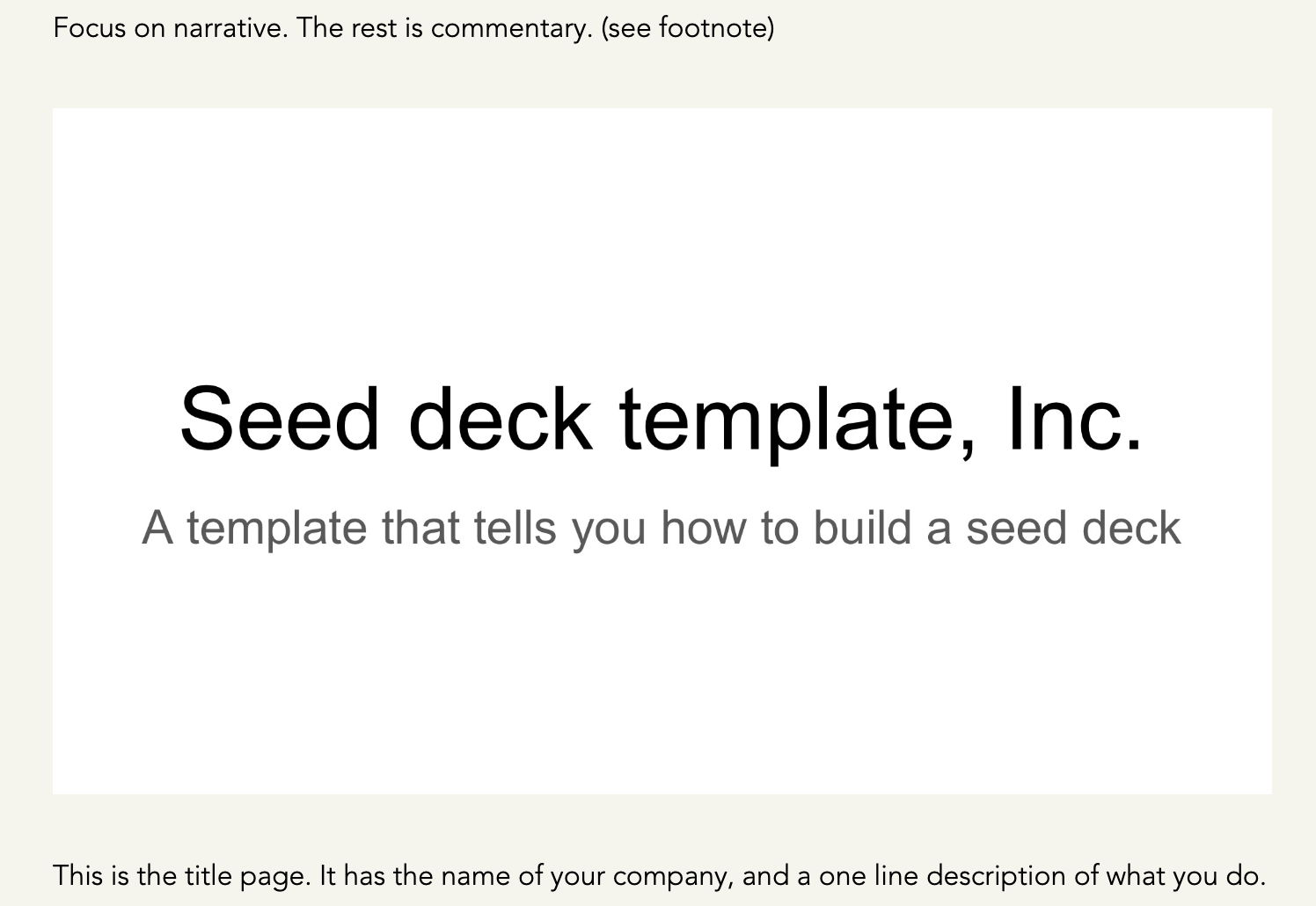The image size is (1316, 906).
Task: Click the "Focus on narrative." sentence
Action: [x=171, y=28]
